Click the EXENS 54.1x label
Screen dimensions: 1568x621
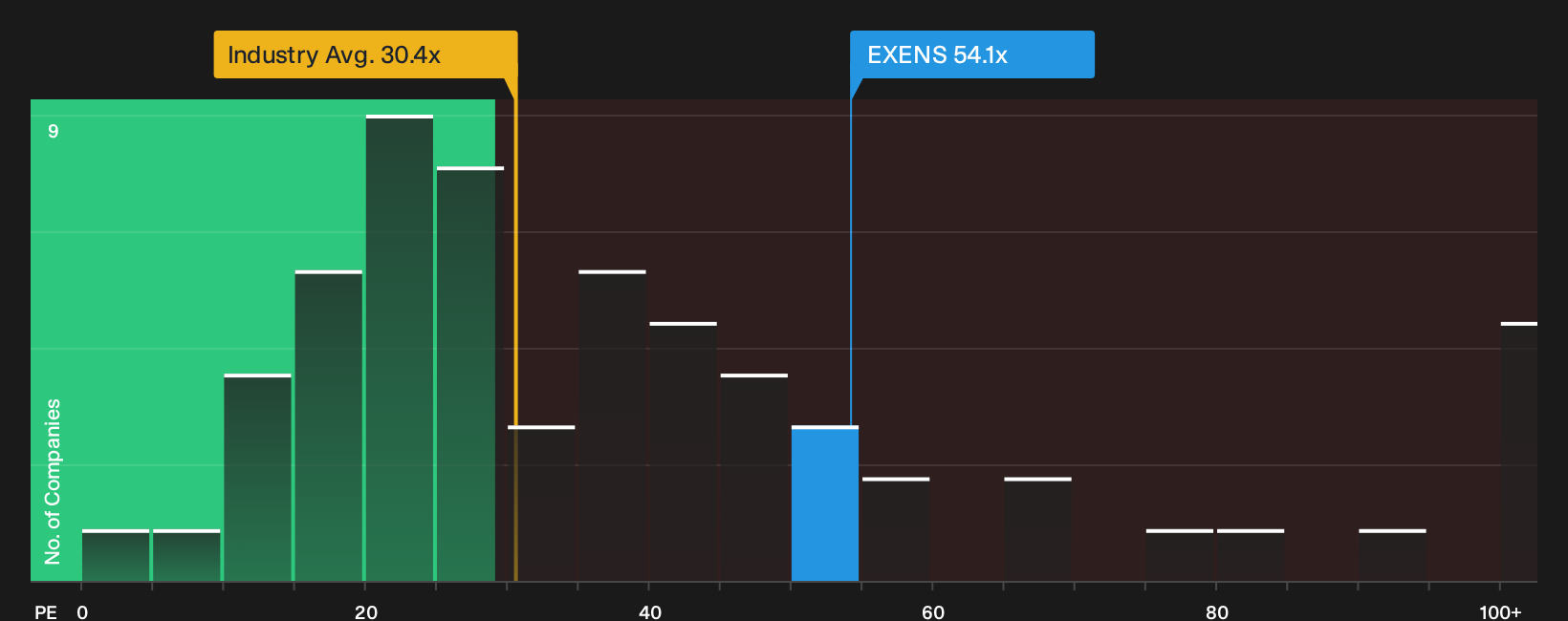(972, 54)
